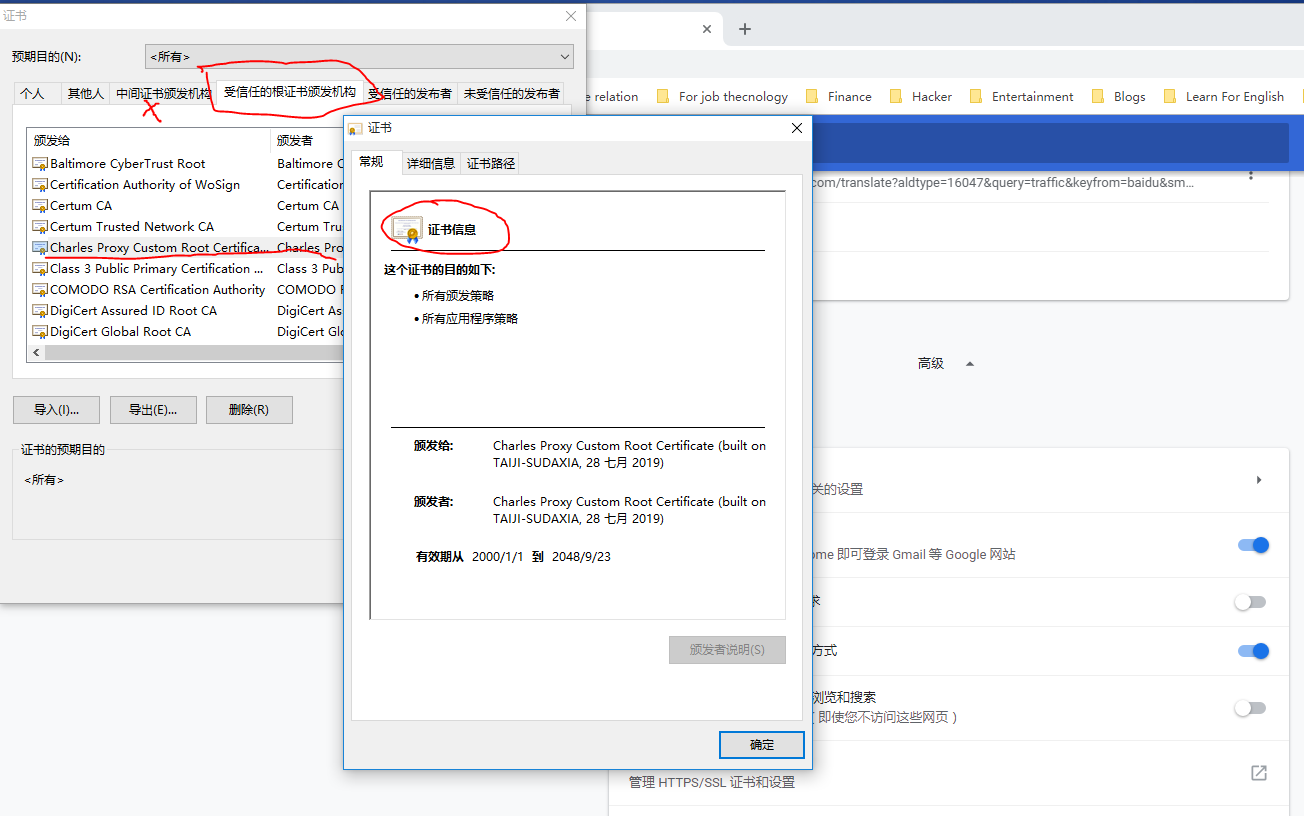Select Charles Proxy Custom Root certificate icon
Image resolution: width=1304 pixels, height=816 pixels.
pyautogui.click(x=40, y=248)
